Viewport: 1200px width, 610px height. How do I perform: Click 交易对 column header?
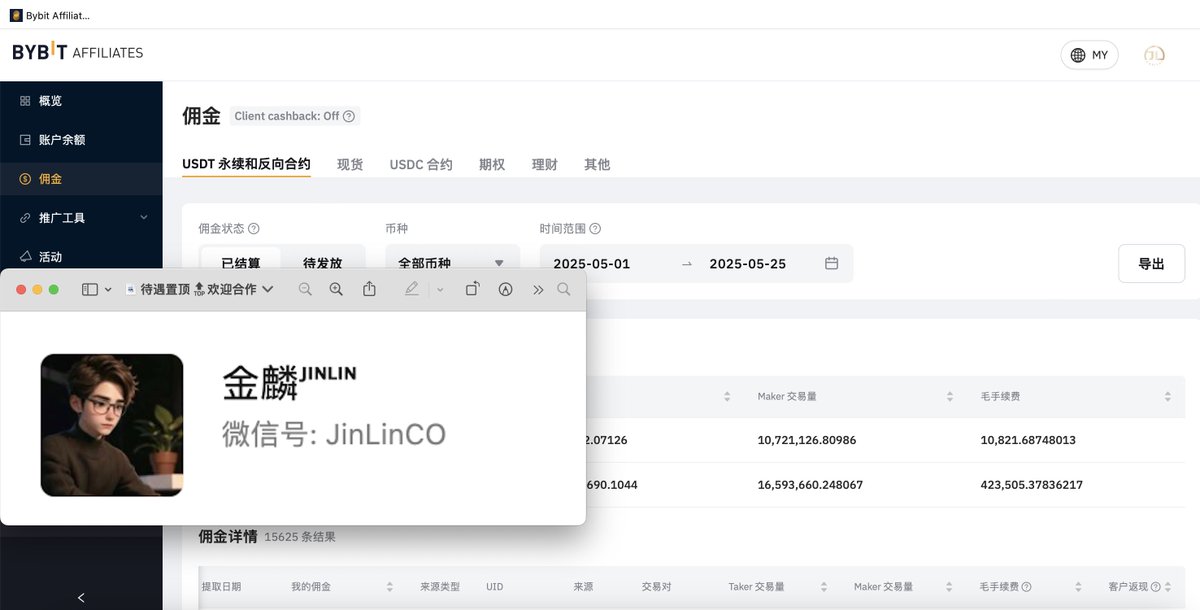(x=656, y=587)
